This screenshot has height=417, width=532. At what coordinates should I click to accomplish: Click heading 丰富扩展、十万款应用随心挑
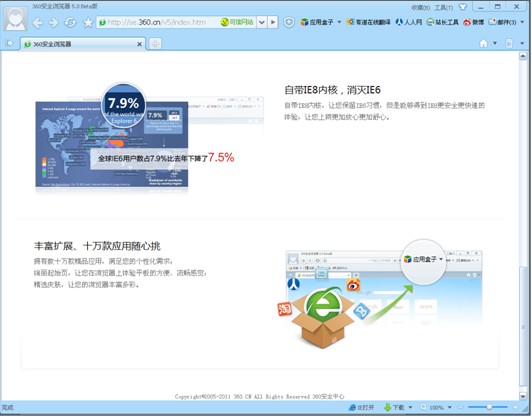pos(97,246)
